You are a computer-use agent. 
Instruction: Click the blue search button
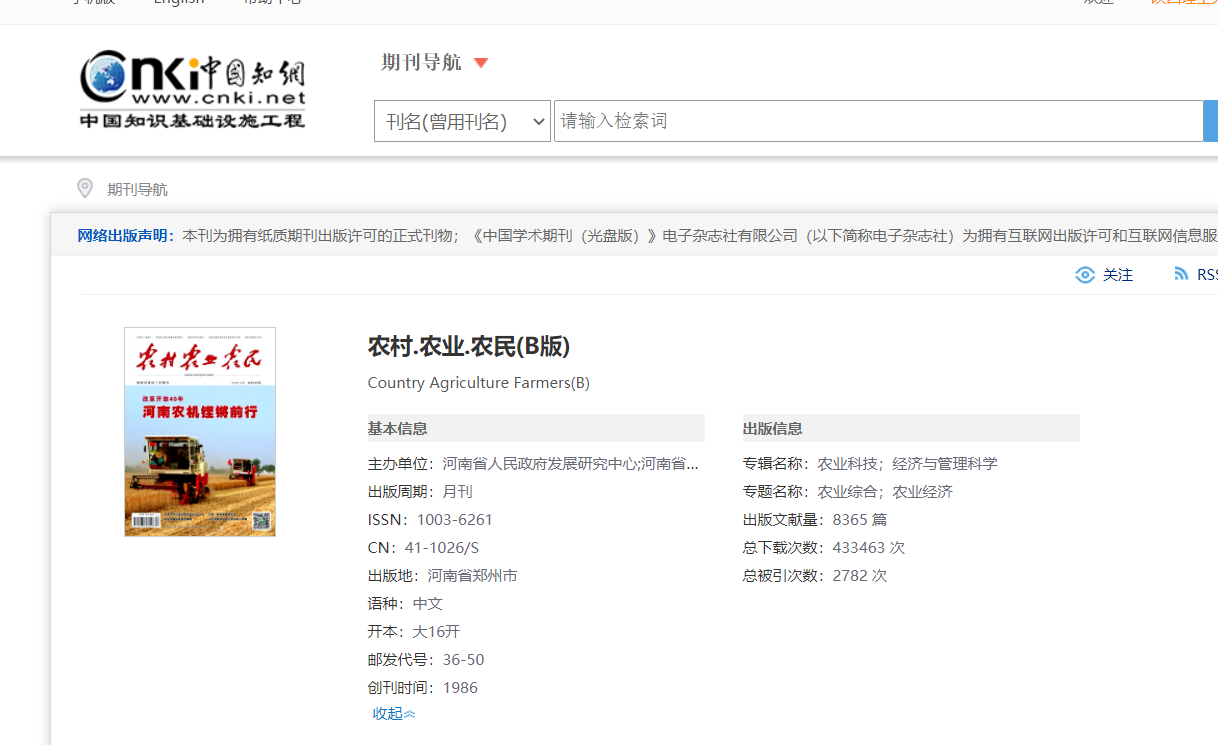1210,121
